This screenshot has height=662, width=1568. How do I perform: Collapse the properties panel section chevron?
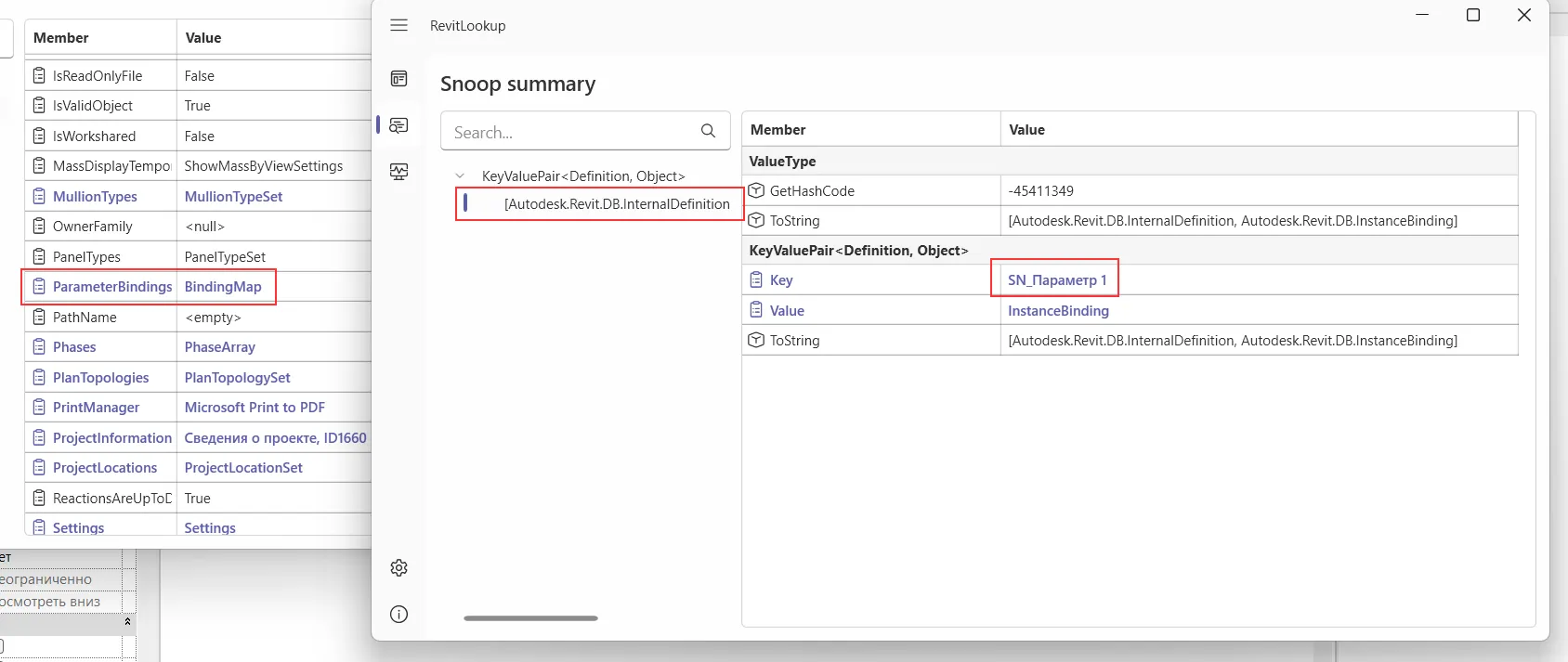click(x=127, y=621)
